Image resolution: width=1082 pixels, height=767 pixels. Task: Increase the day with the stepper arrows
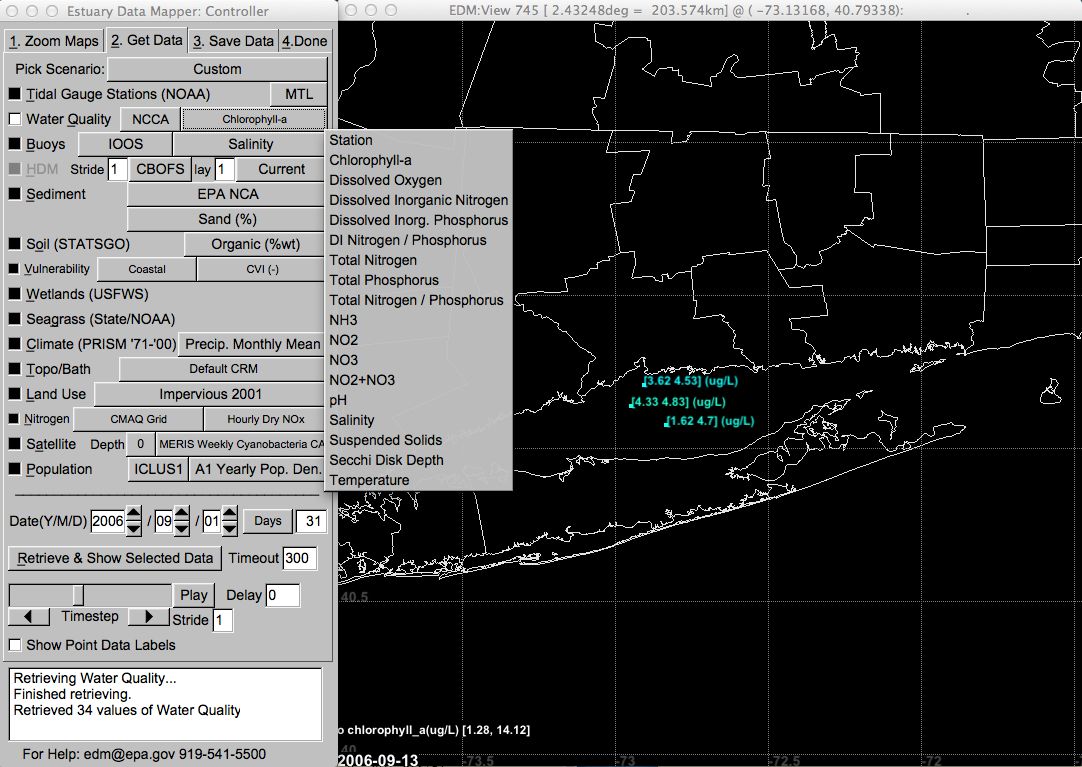click(x=229, y=514)
